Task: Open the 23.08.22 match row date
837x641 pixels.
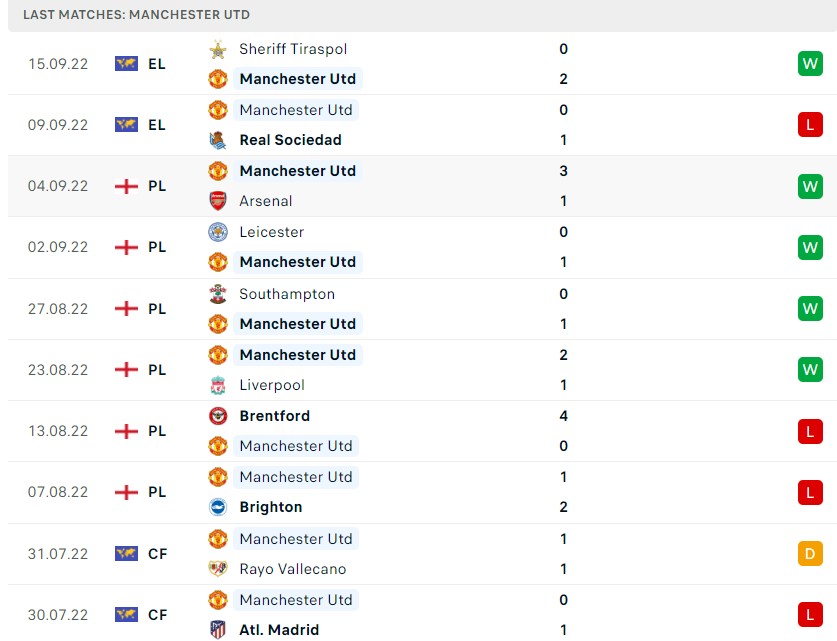Action: [58, 370]
